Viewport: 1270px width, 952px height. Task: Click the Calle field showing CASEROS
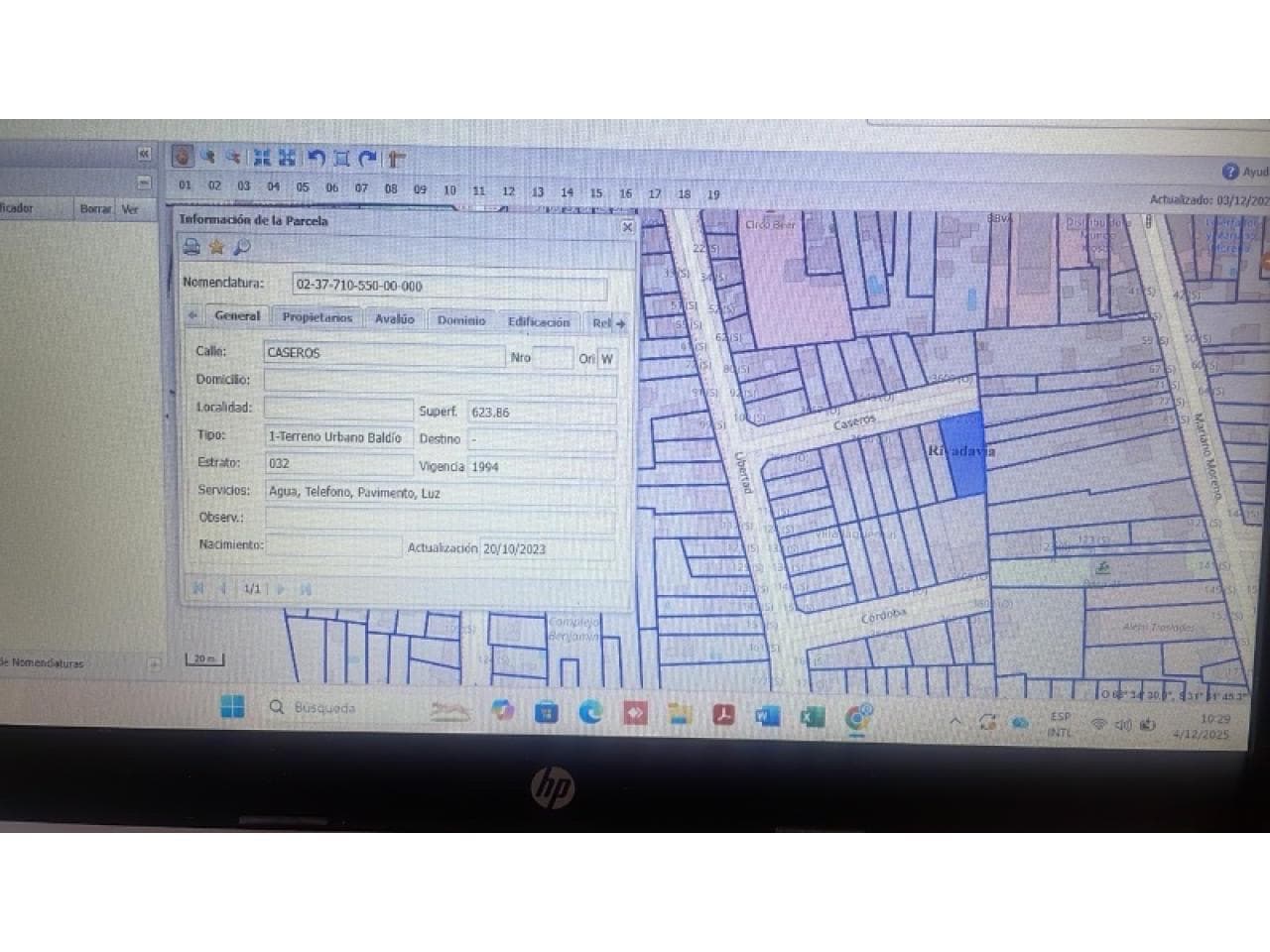(384, 353)
